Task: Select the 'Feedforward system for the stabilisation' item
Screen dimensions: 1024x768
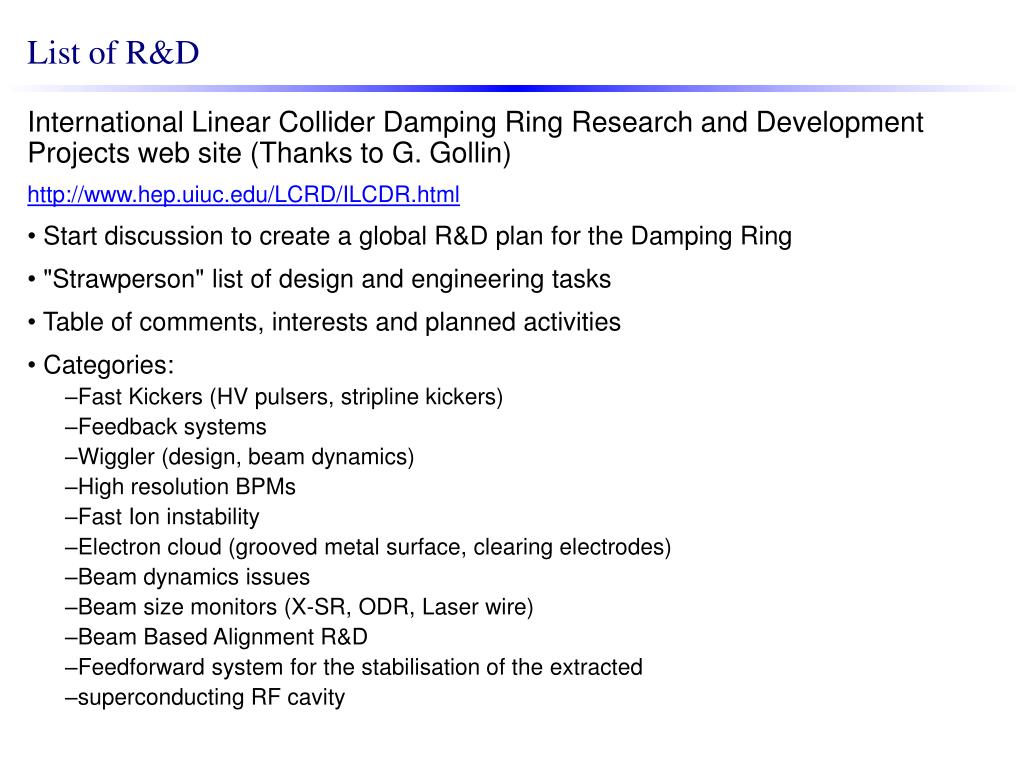Action: (x=354, y=667)
